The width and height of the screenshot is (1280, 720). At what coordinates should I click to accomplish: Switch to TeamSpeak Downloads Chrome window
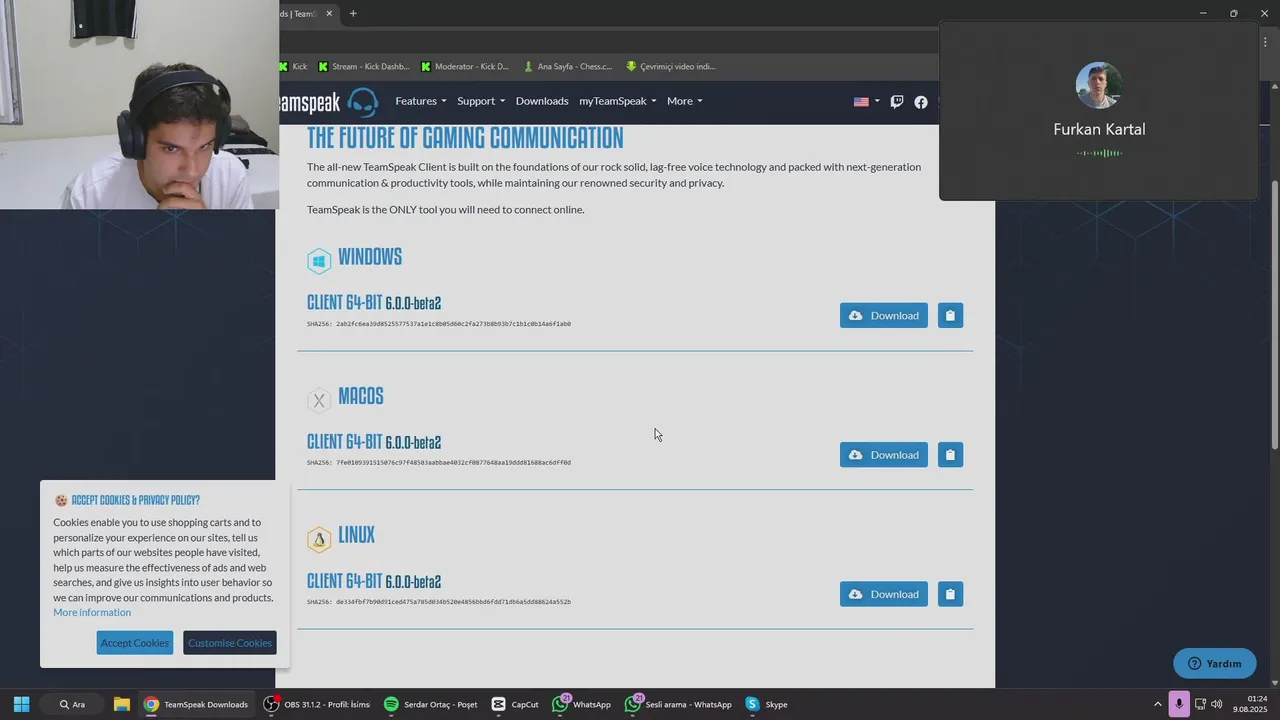click(x=196, y=704)
